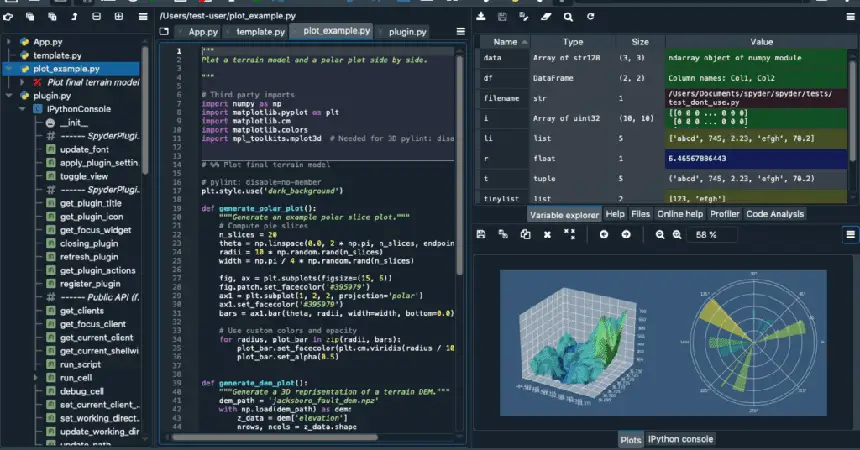
Task: Select the debug_cell method in outline
Action: 82,391
